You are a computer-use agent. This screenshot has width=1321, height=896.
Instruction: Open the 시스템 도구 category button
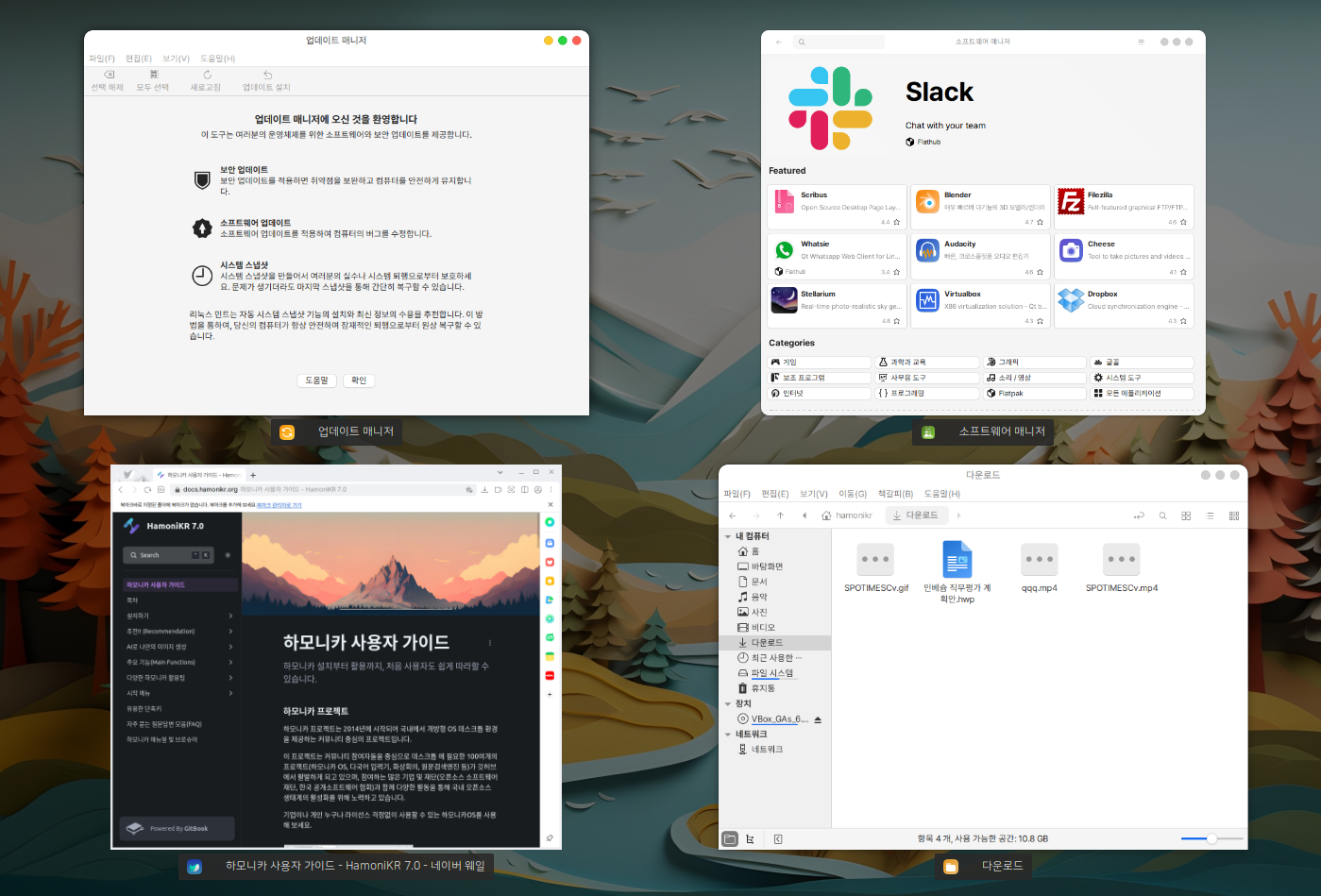(1142, 378)
